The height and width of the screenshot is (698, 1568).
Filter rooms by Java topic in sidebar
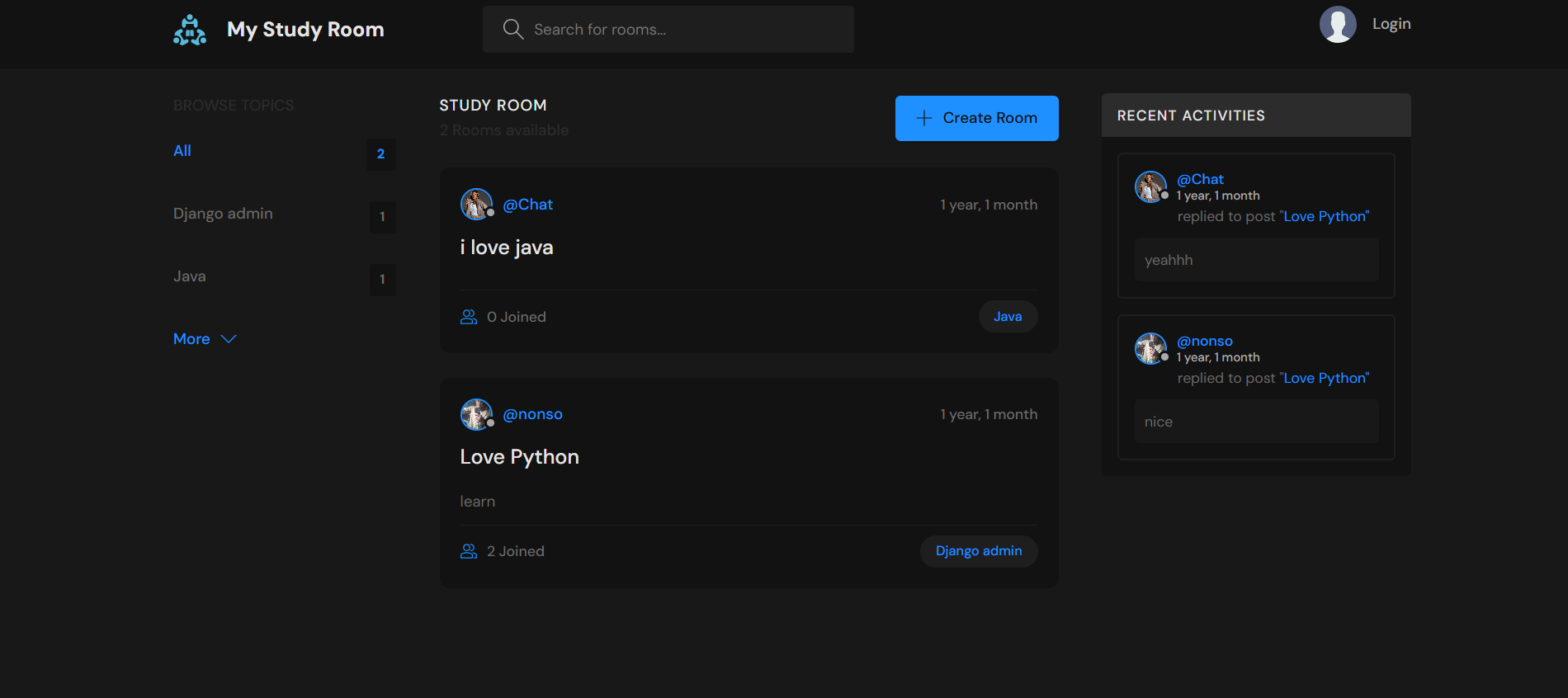pyautogui.click(x=190, y=276)
